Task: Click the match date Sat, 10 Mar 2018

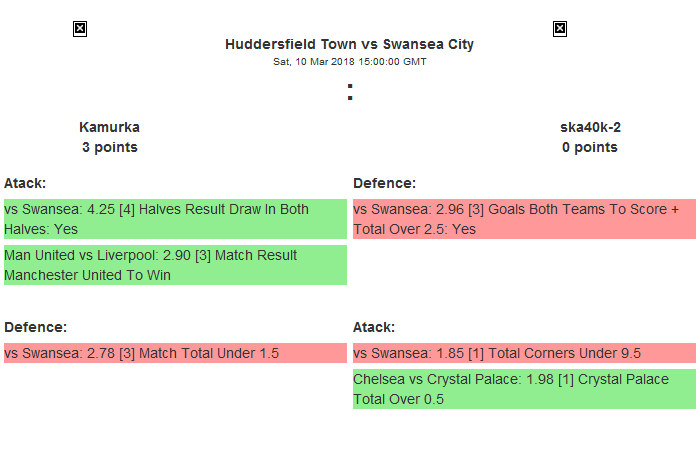Action: coord(349,62)
